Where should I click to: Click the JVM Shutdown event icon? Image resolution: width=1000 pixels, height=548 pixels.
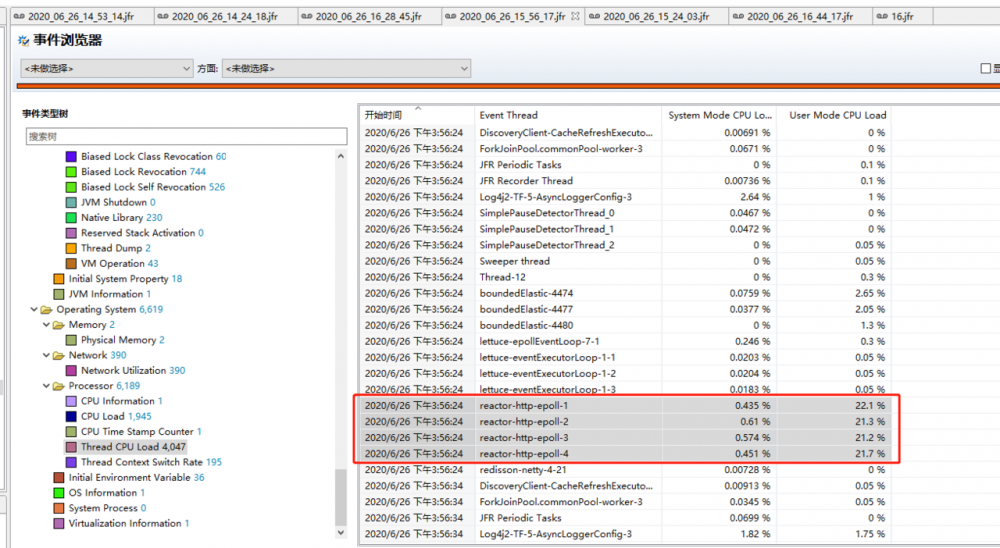71,202
